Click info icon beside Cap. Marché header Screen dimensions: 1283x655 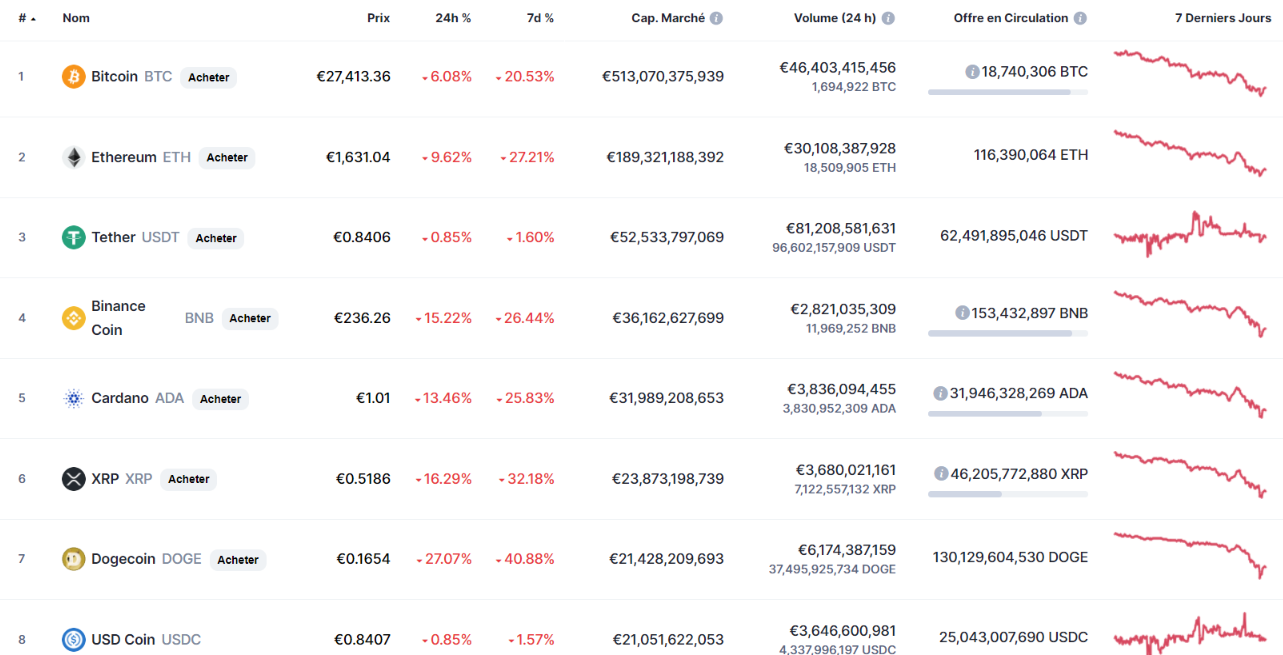[x=716, y=18]
